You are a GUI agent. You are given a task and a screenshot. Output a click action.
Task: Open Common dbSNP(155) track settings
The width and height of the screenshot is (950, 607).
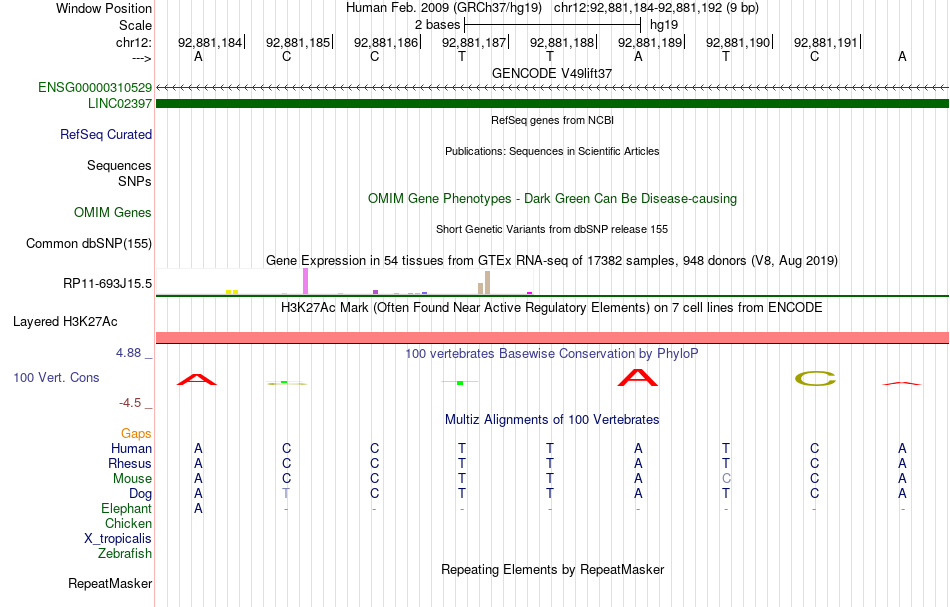[89, 244]
